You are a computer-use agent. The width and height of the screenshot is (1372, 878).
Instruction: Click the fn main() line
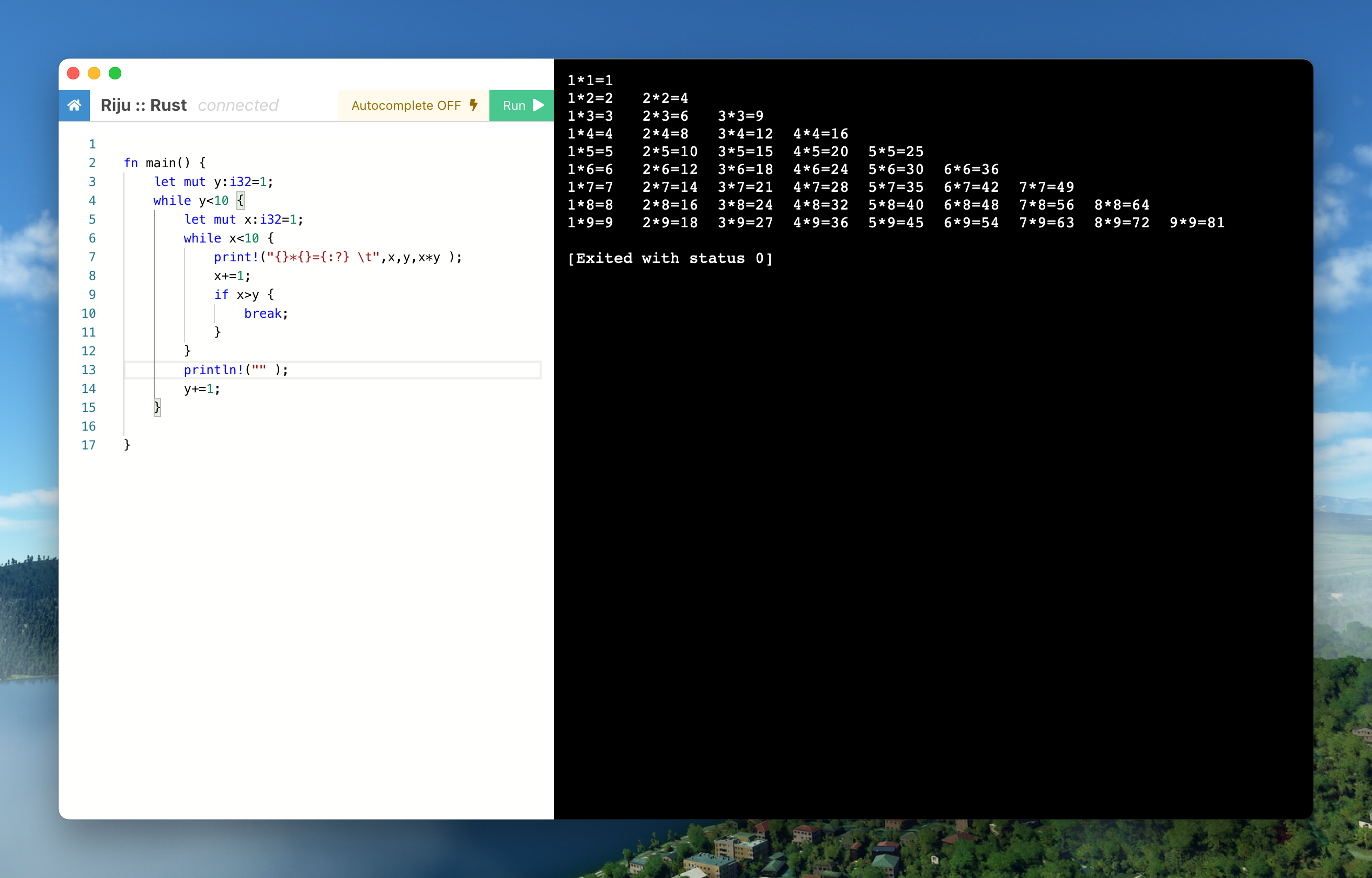[164, 163]
